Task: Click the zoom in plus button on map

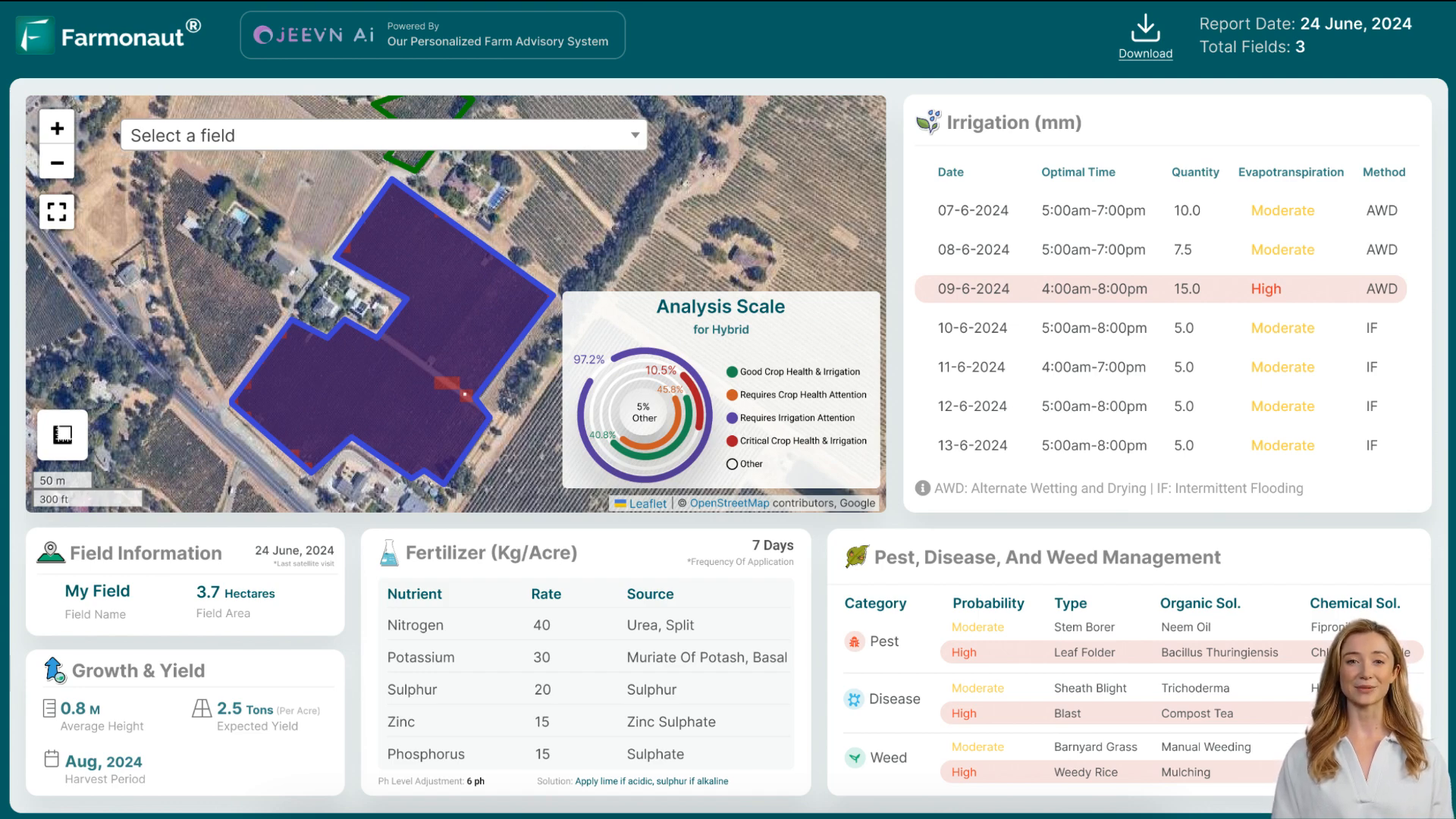Action: click(57, 128)
